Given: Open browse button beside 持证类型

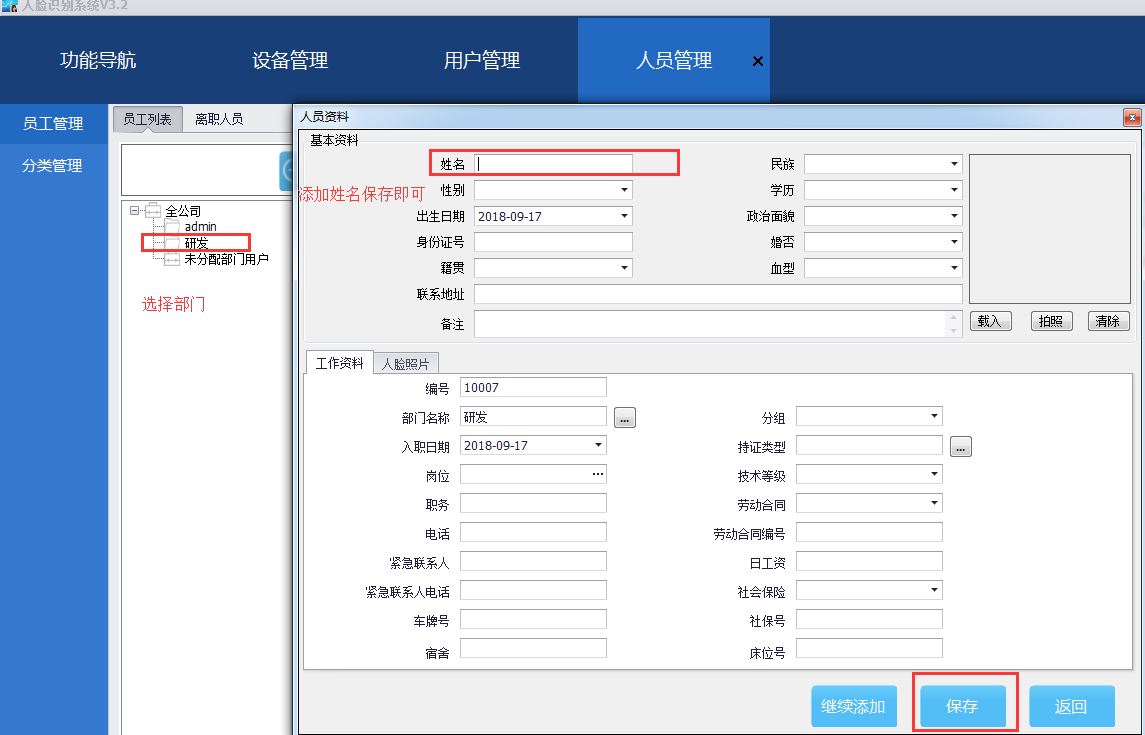Looking at the screenshot, I should 961,447.
